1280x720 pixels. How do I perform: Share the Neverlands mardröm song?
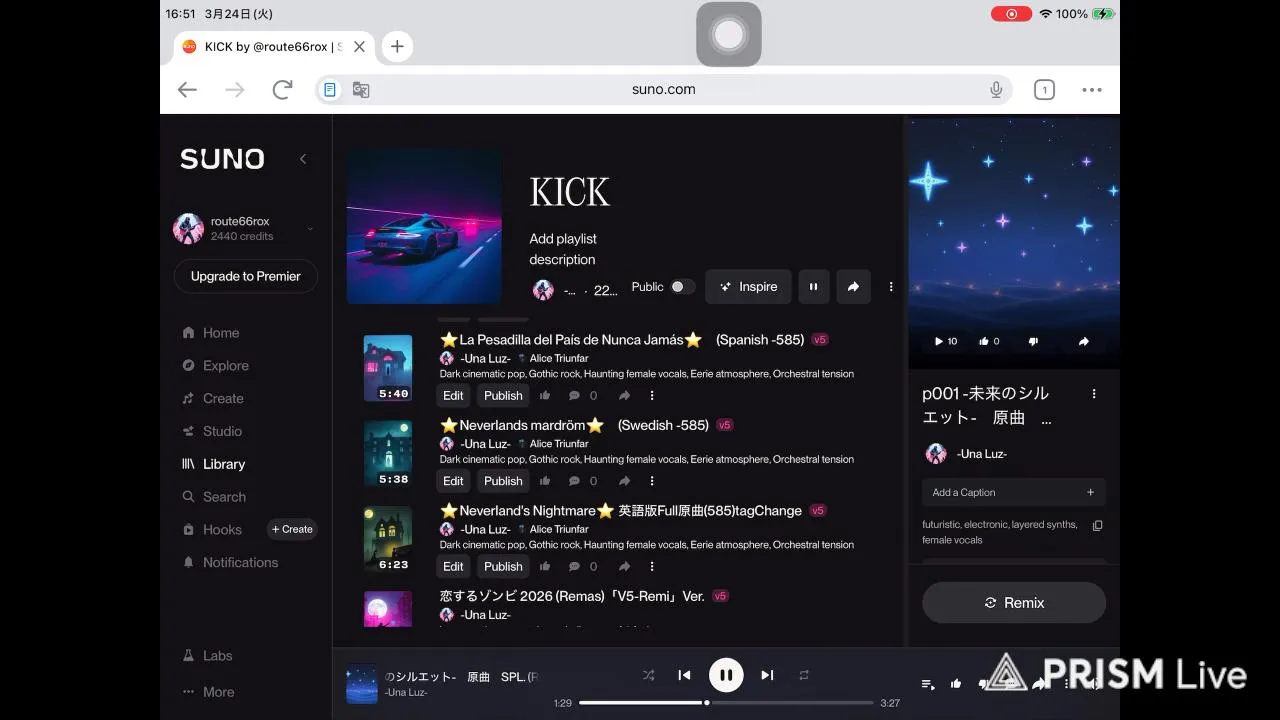click(x=624, y=481)
